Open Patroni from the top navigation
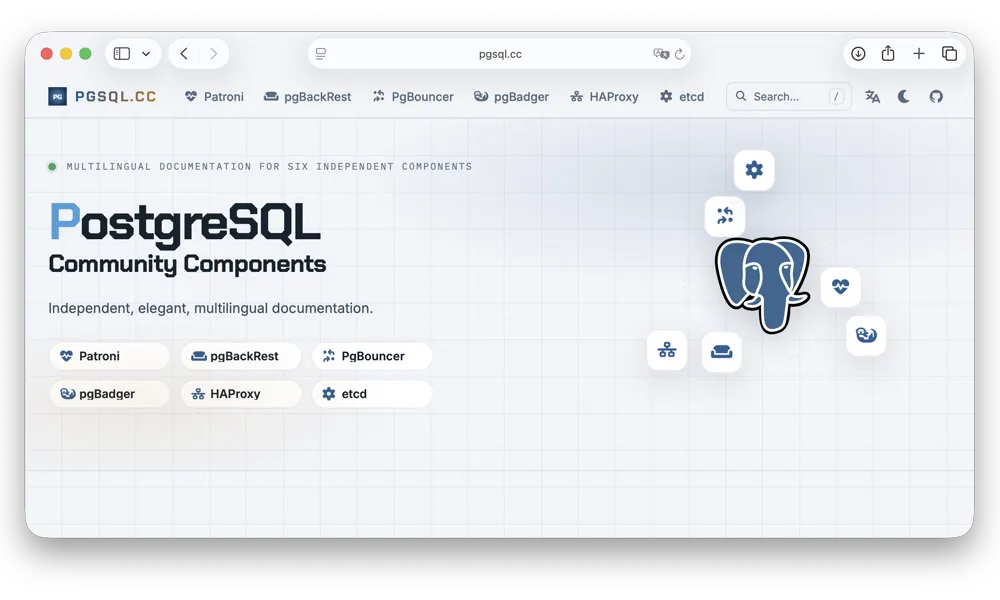1000x600 pixels. 214,96
